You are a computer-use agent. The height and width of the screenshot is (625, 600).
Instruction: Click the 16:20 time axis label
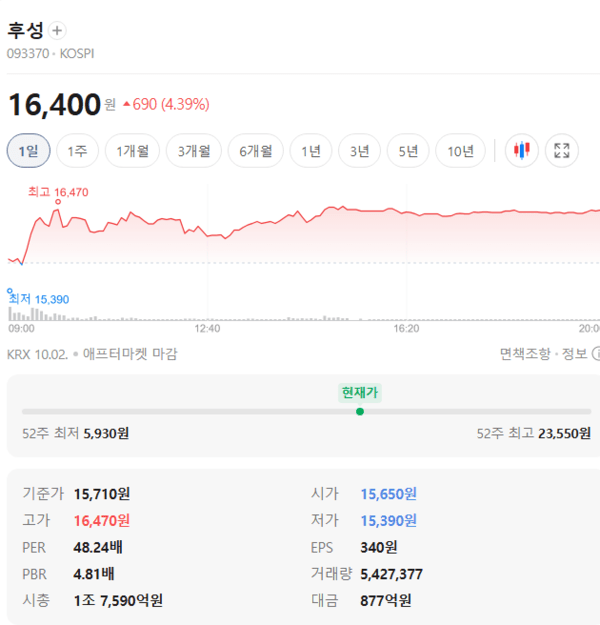[406, 329]
